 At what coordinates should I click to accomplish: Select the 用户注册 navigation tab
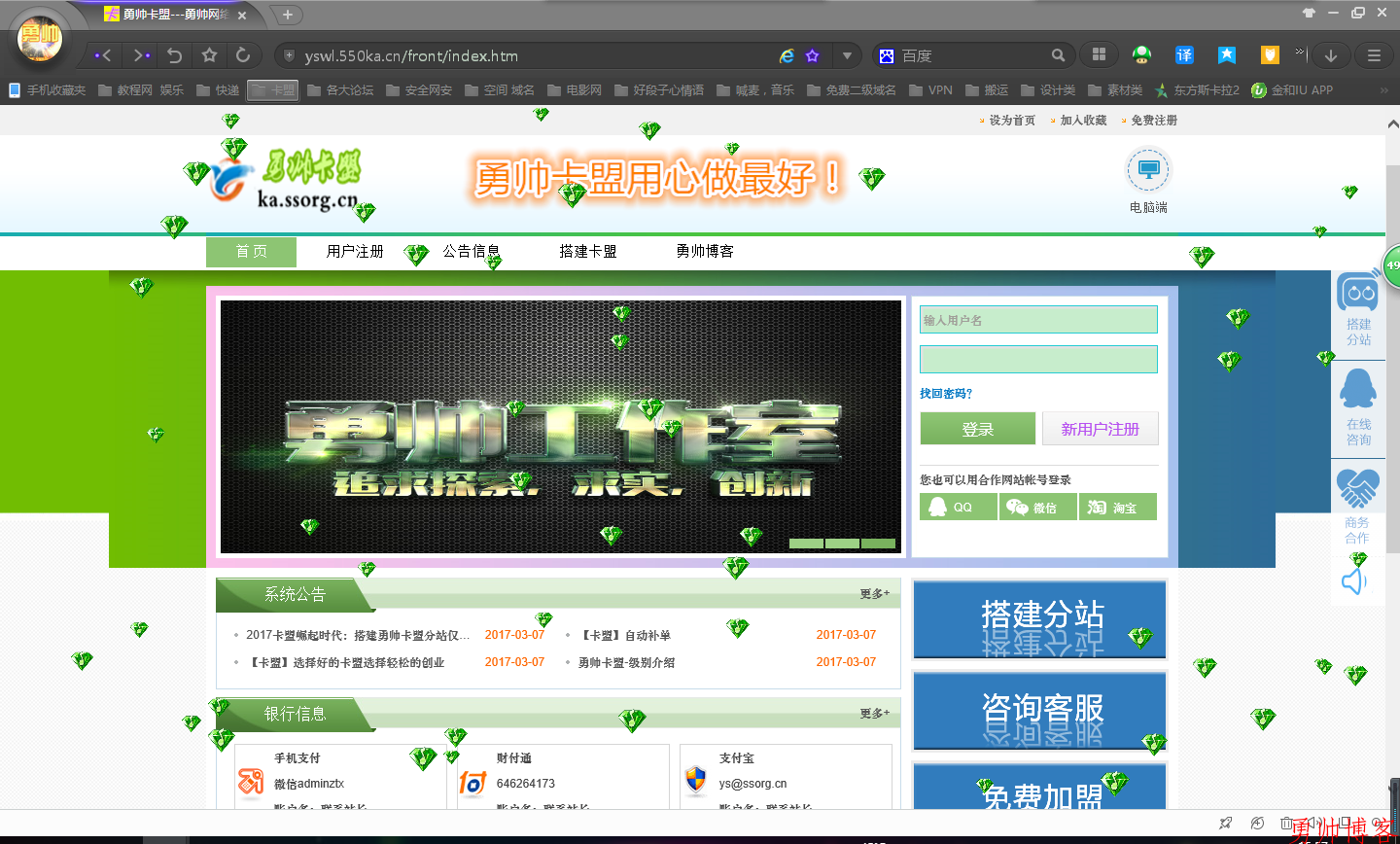pyautogui.click(x=355, y=252)
